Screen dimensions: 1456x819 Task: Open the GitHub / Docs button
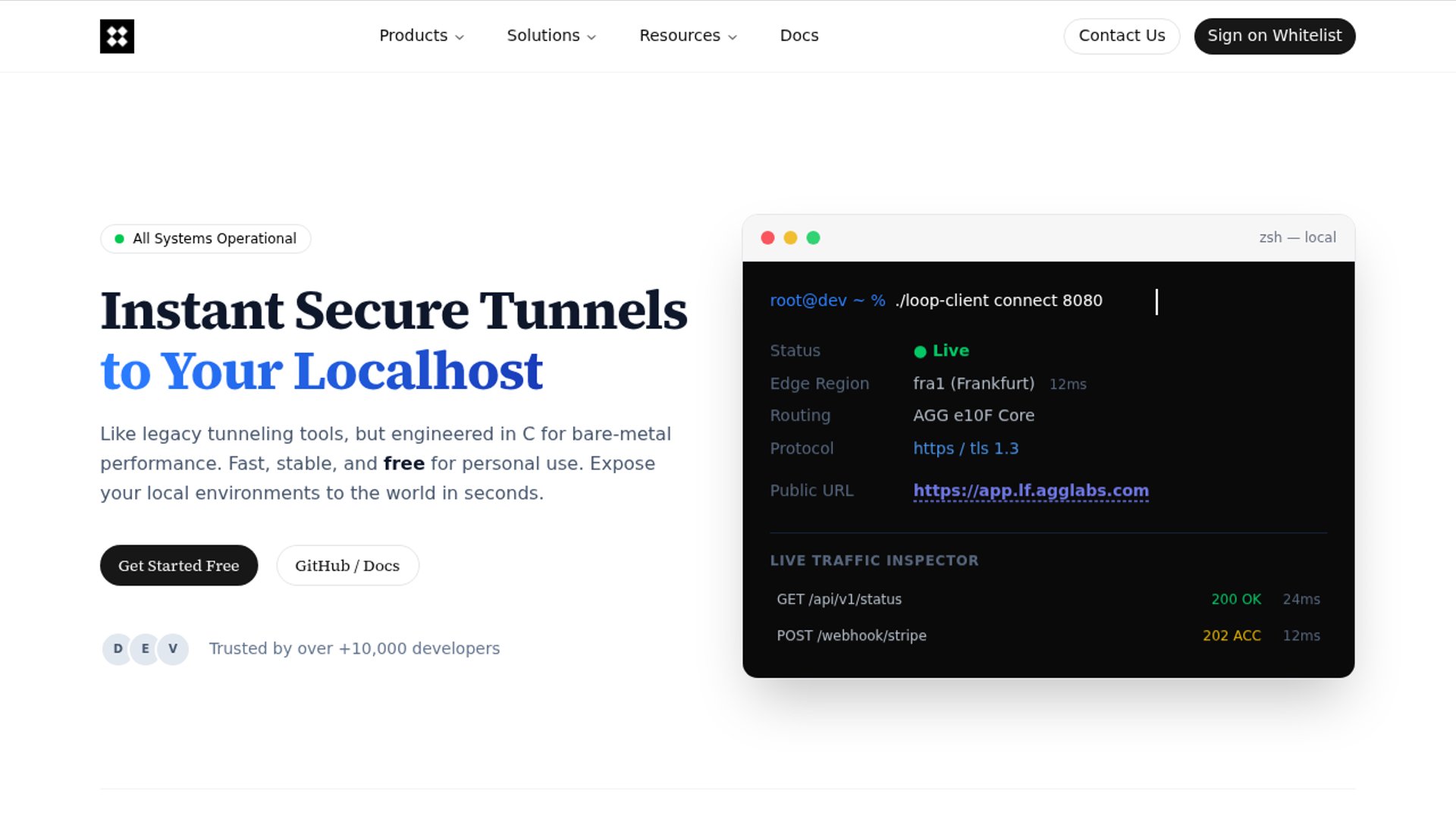coord(347,566)
